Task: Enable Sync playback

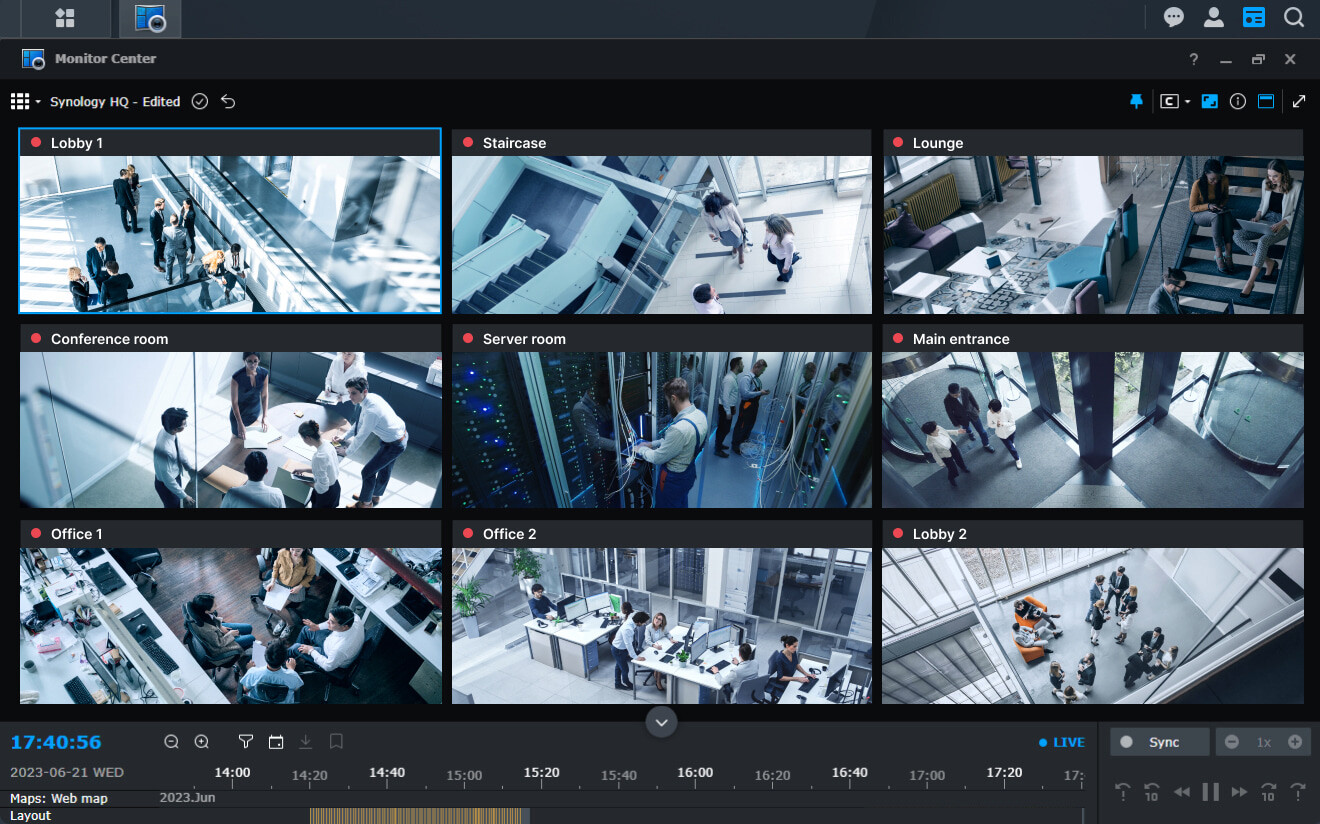Action: point(1159,741)
